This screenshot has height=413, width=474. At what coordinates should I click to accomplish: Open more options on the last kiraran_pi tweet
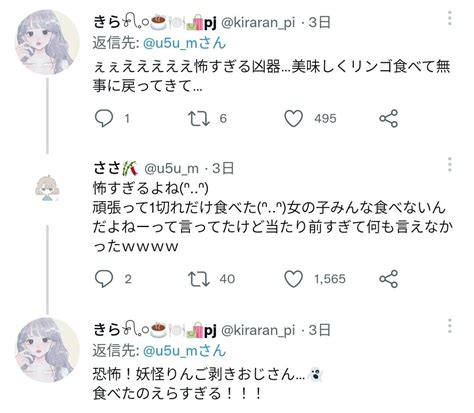tap(450, 326)
